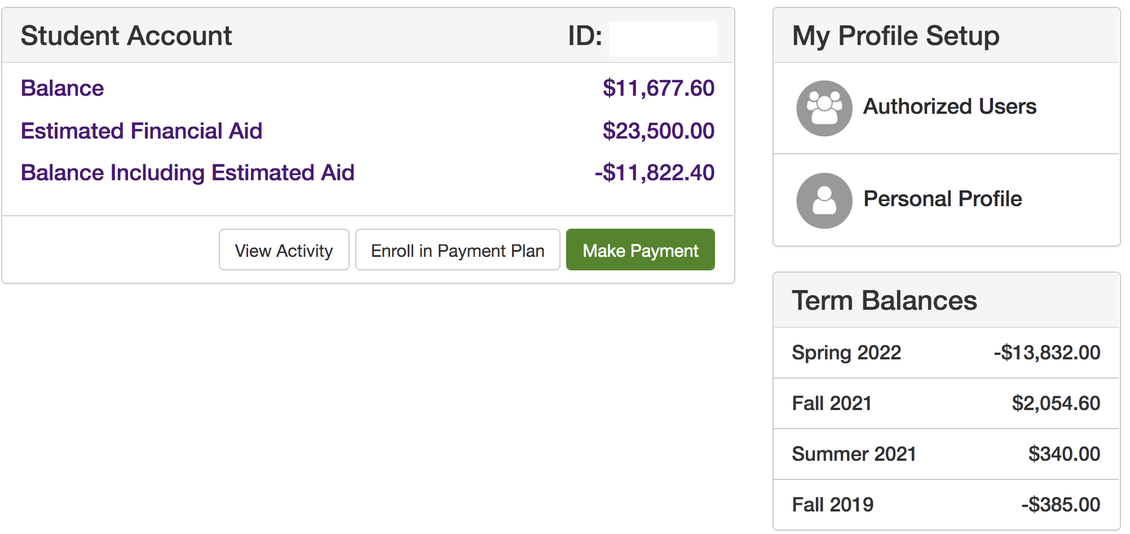Image resolution: width=1130 pixels, height=534 pixels.
Task: Click Enroll in Payment Plan
Action: click(458, 250)
